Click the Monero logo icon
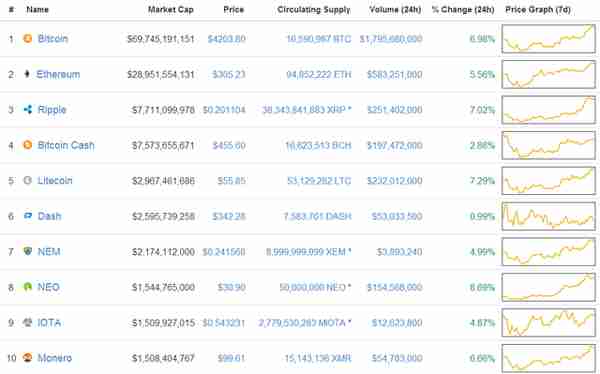This screenshot has height=374, width=600. tap(28, 358)
